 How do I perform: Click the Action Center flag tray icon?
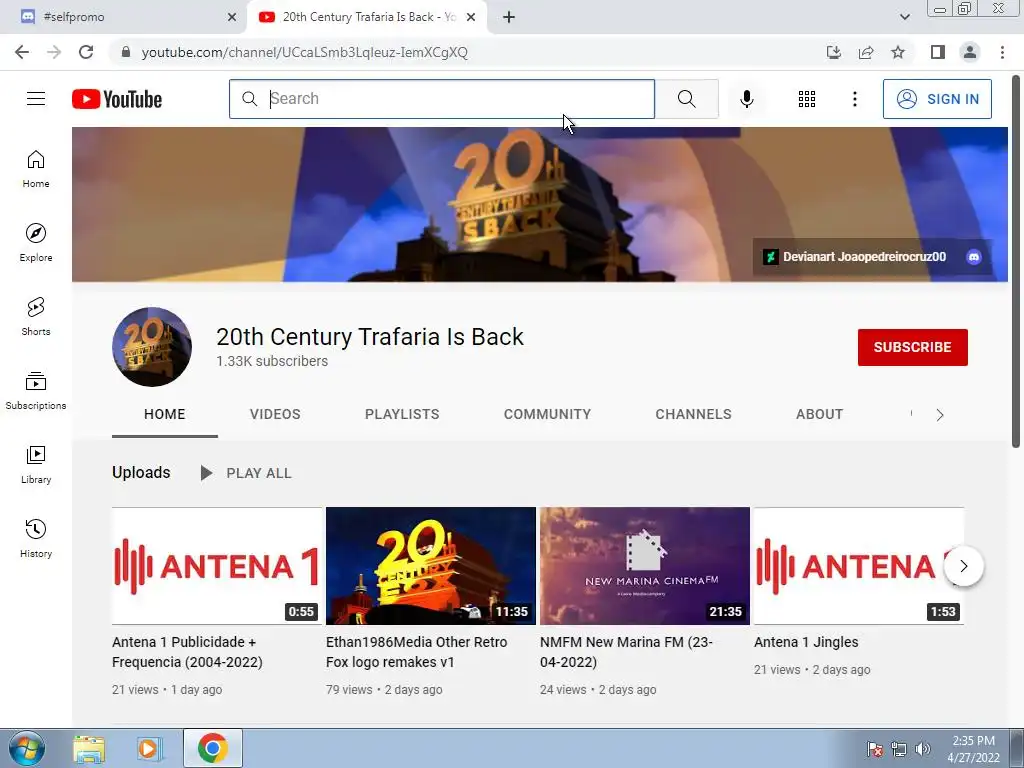[x=874, y=749]
